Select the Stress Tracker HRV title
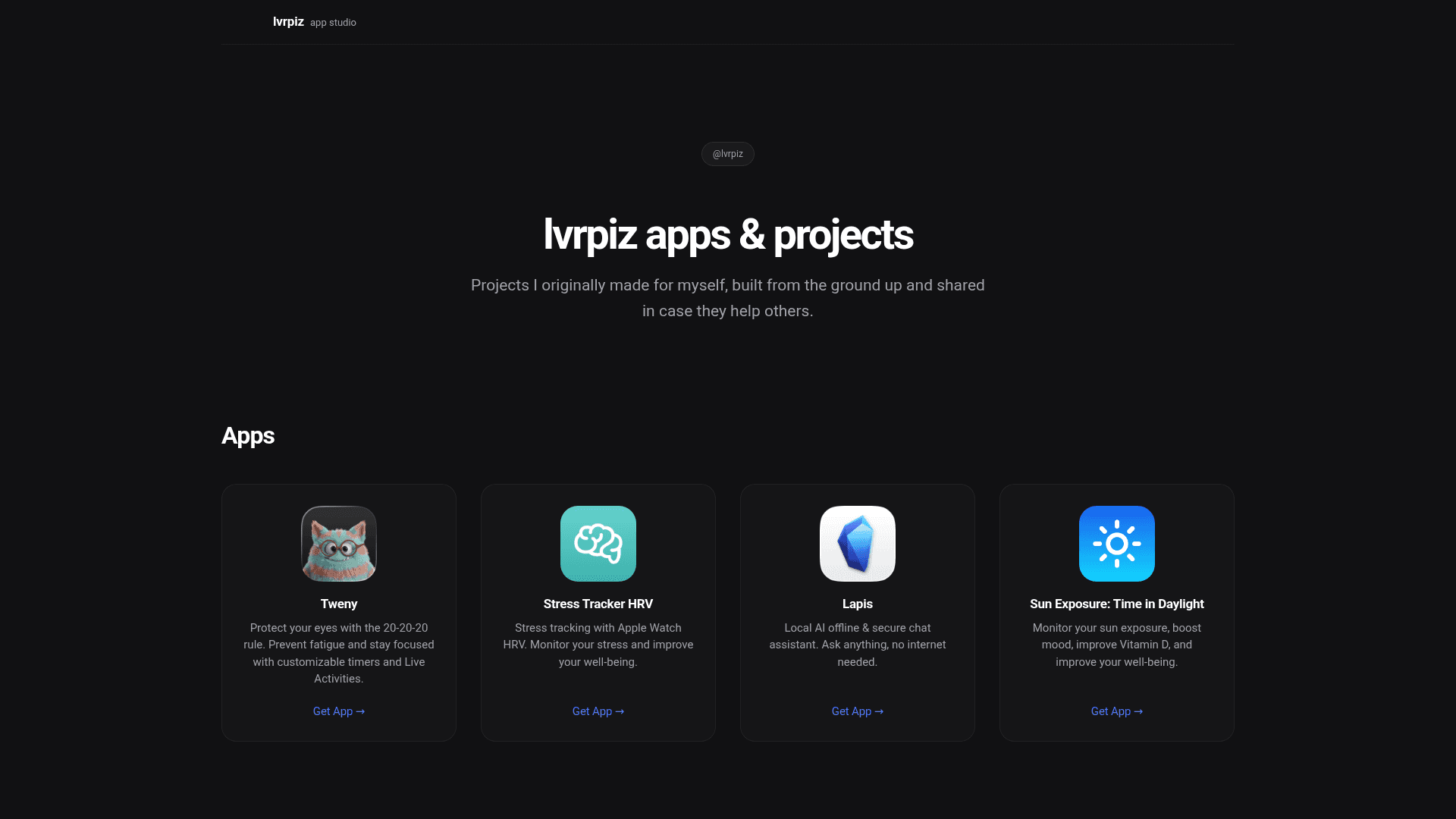The image size is (1456, 819). [598, 604]
